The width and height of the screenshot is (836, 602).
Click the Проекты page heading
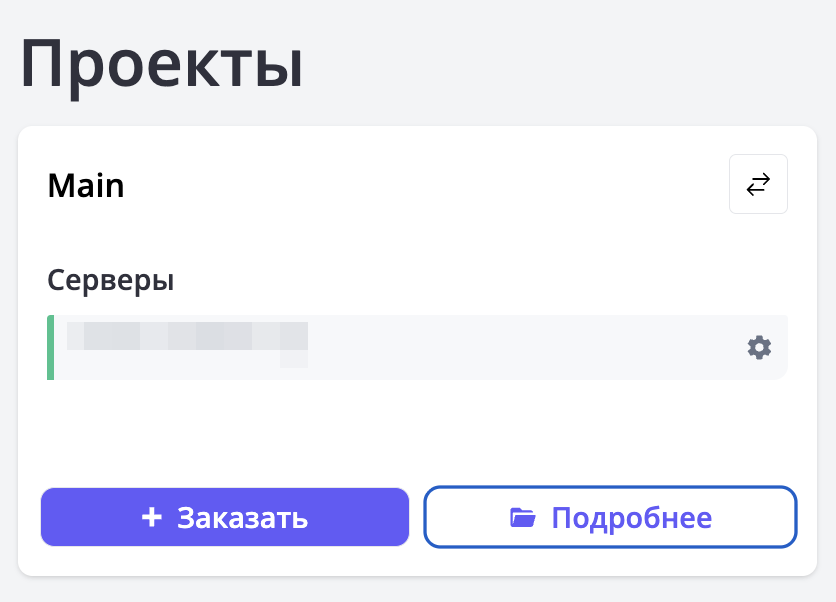tap(162, 64)
